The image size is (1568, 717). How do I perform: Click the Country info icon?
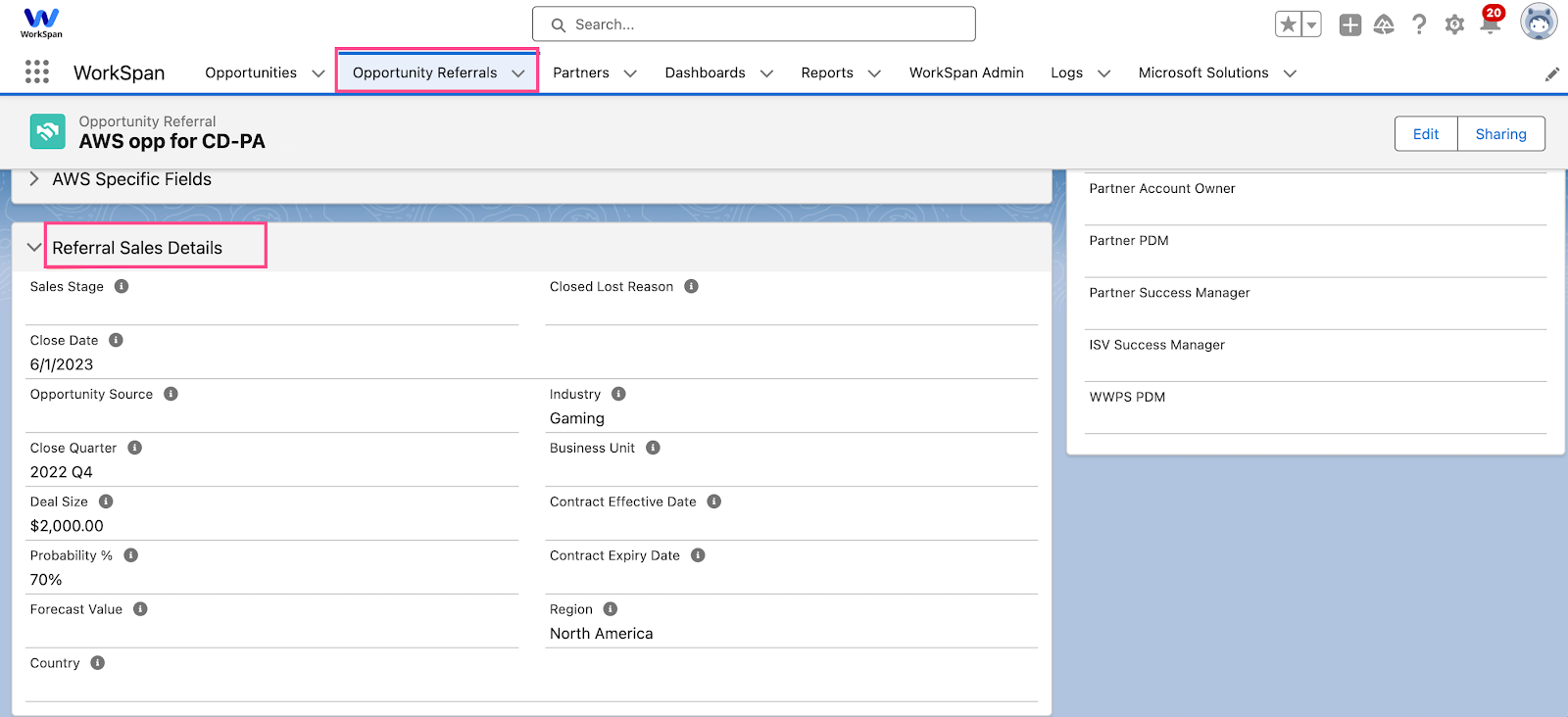point(97,663)
